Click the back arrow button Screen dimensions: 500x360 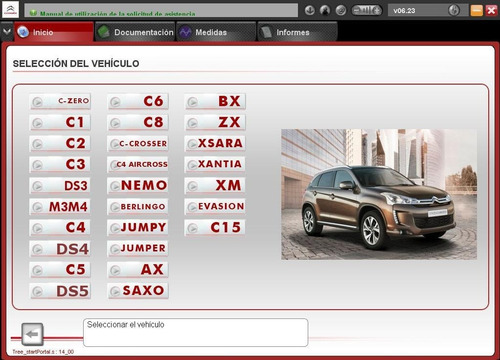32,334
